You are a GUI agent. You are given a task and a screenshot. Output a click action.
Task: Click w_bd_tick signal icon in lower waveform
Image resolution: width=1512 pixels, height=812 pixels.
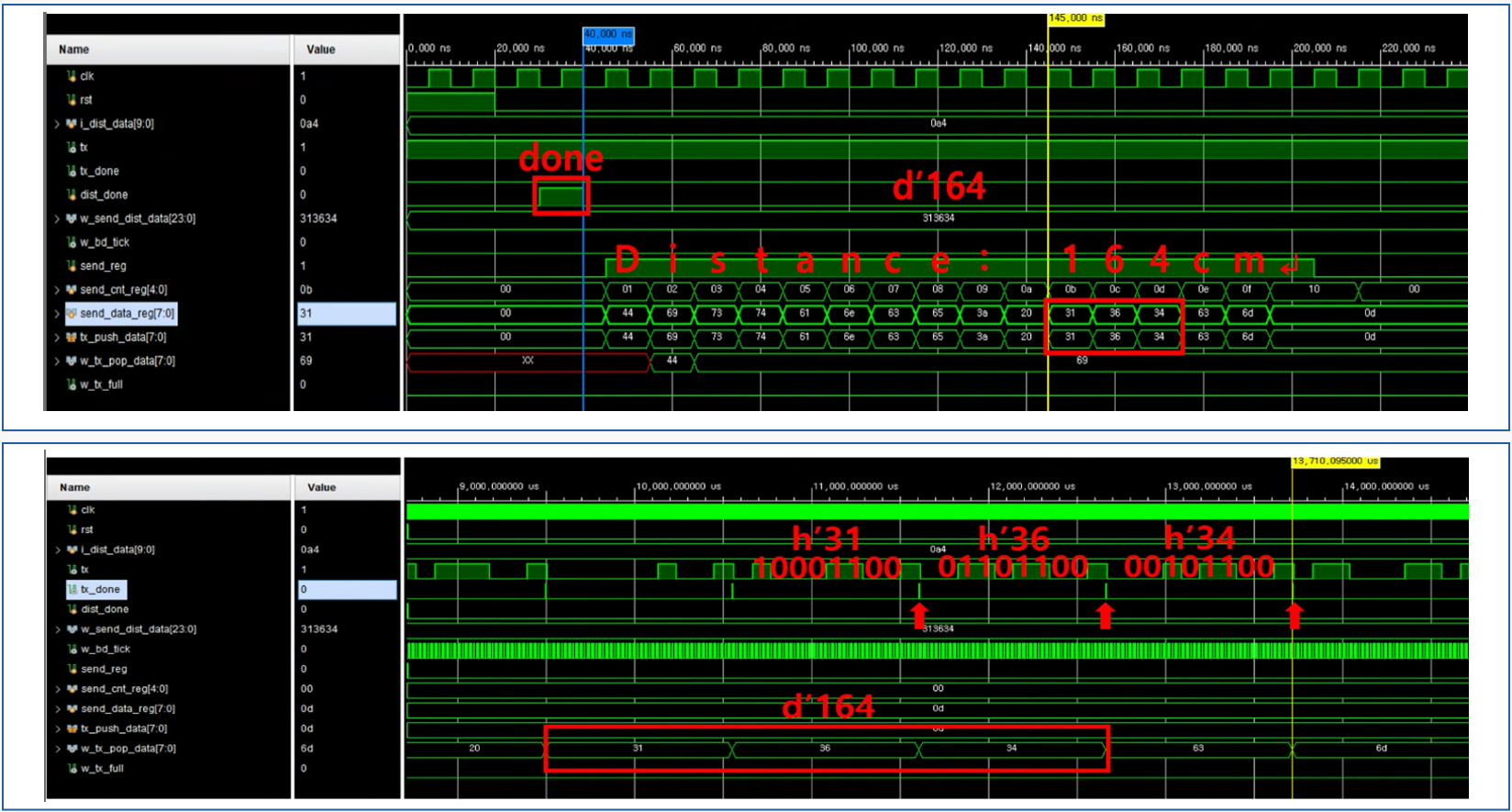click(72, 649)
